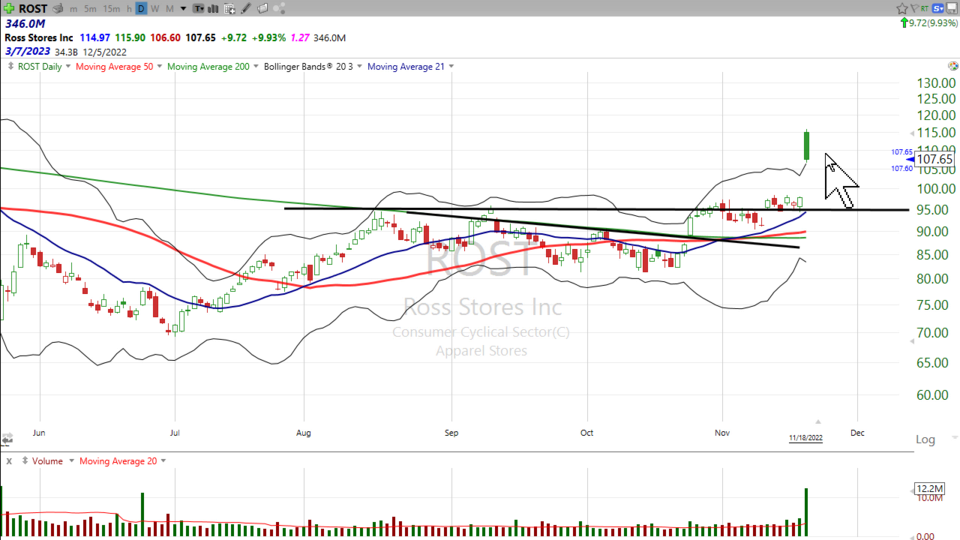Click the scroll chart back arrows icon

pyautogui.click(x=7, y=439)
